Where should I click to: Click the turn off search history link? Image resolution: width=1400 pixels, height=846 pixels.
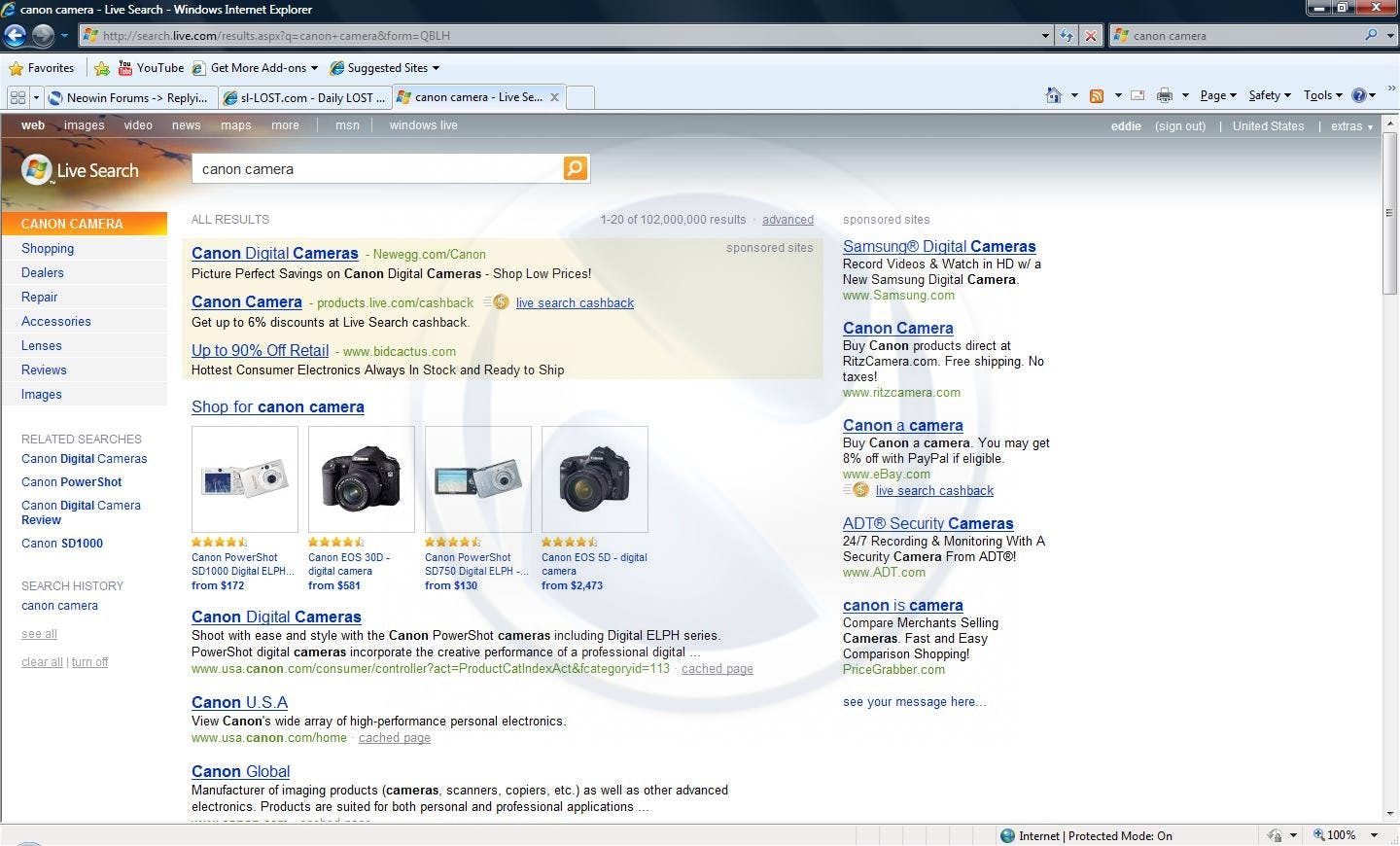pos(89,662)
